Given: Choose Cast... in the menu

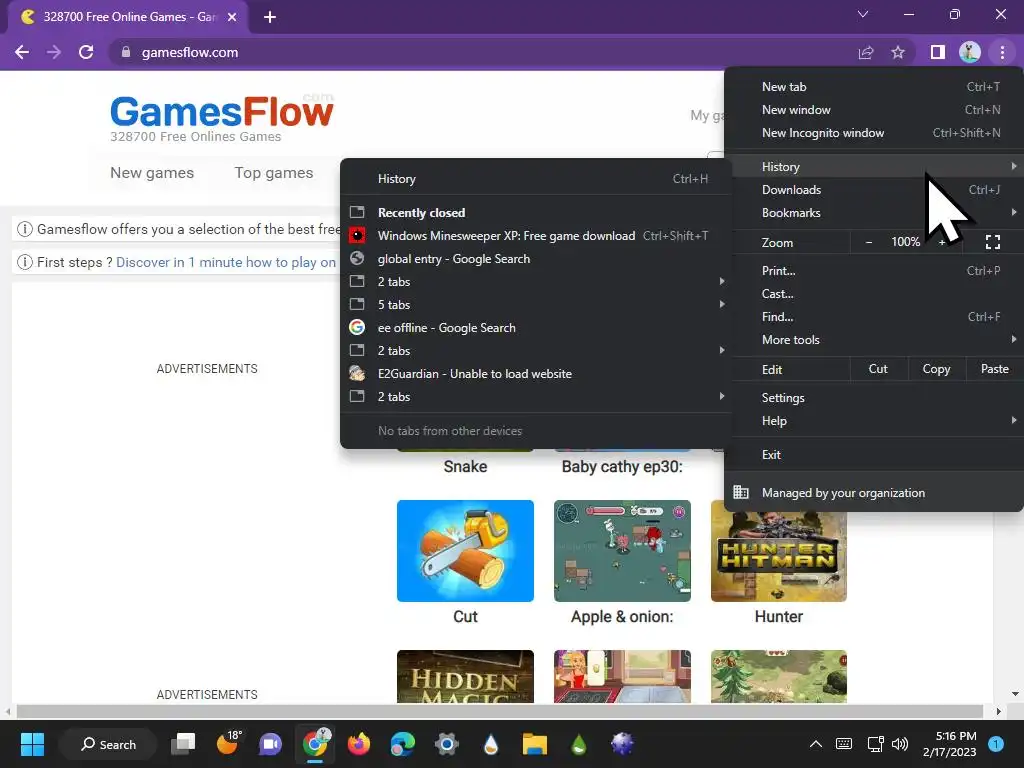Looking at the screenshot, I should [x=874, y=293].
